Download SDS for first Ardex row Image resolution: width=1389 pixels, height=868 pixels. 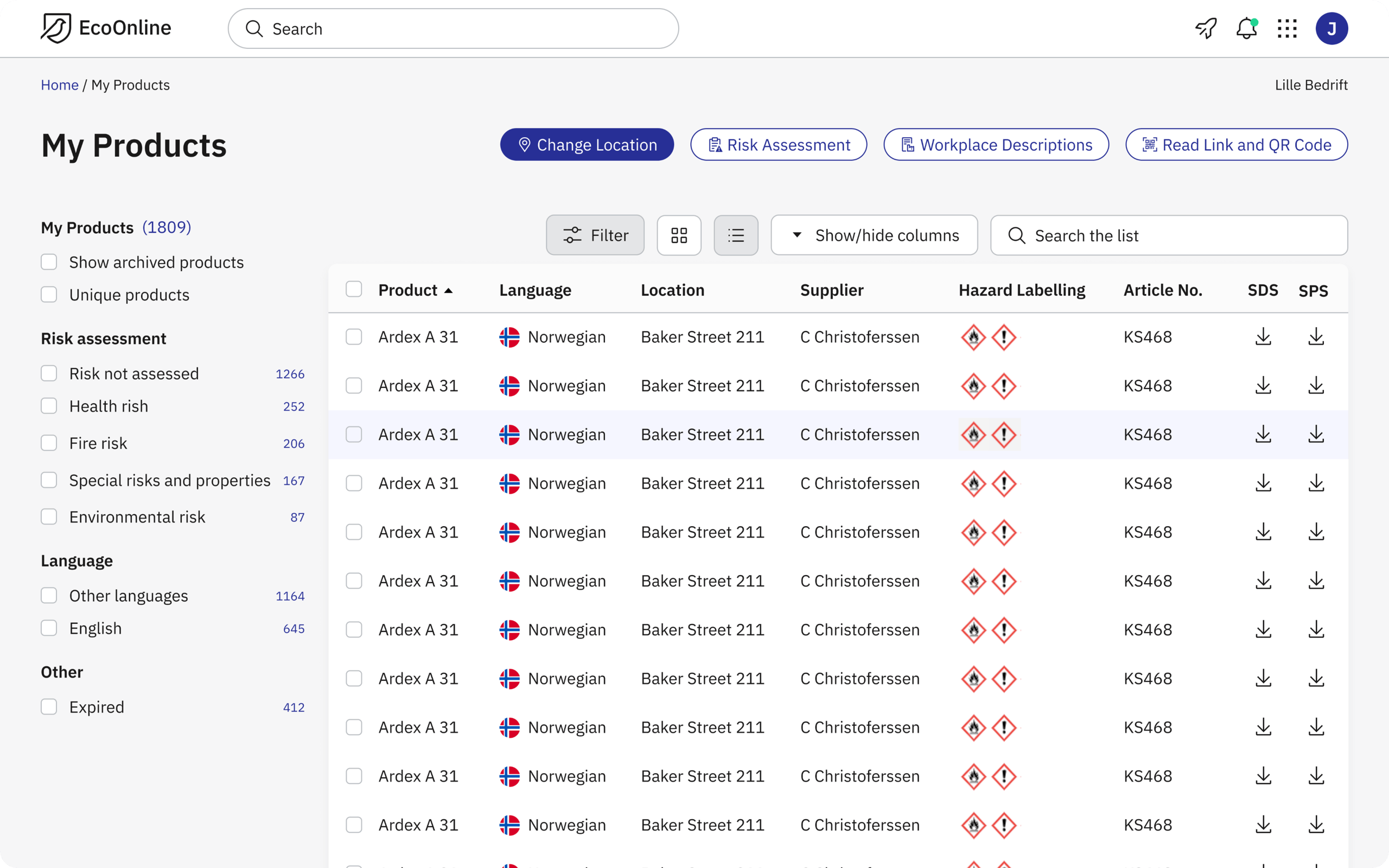click(1263, 337)
